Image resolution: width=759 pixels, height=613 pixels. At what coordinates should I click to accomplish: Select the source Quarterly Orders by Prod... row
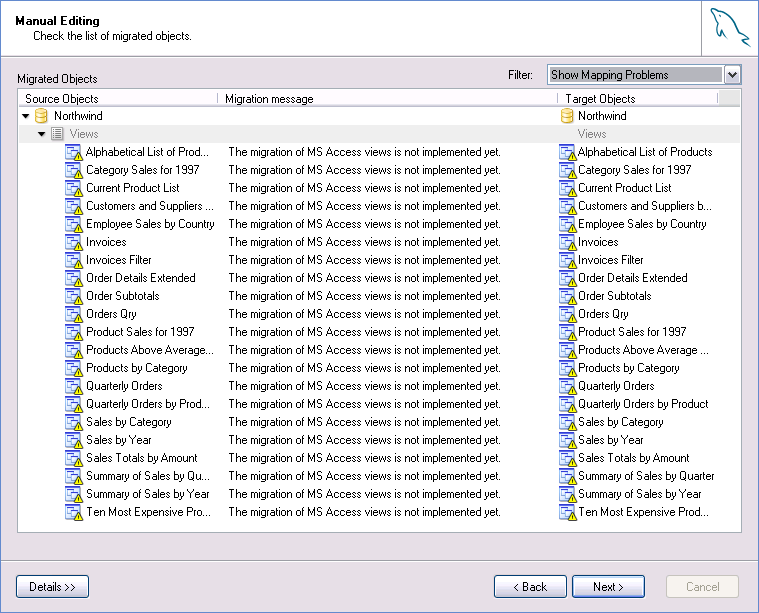[148, 404]
